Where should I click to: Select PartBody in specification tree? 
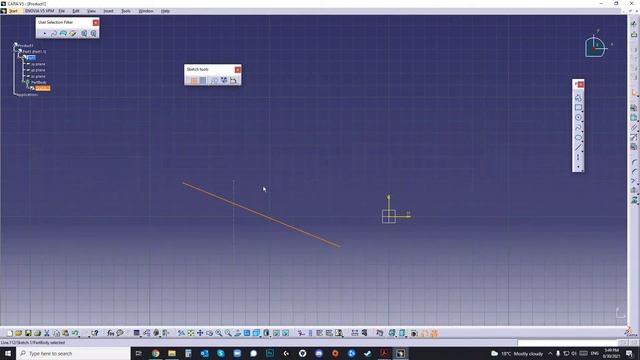[x=39, y=82]
